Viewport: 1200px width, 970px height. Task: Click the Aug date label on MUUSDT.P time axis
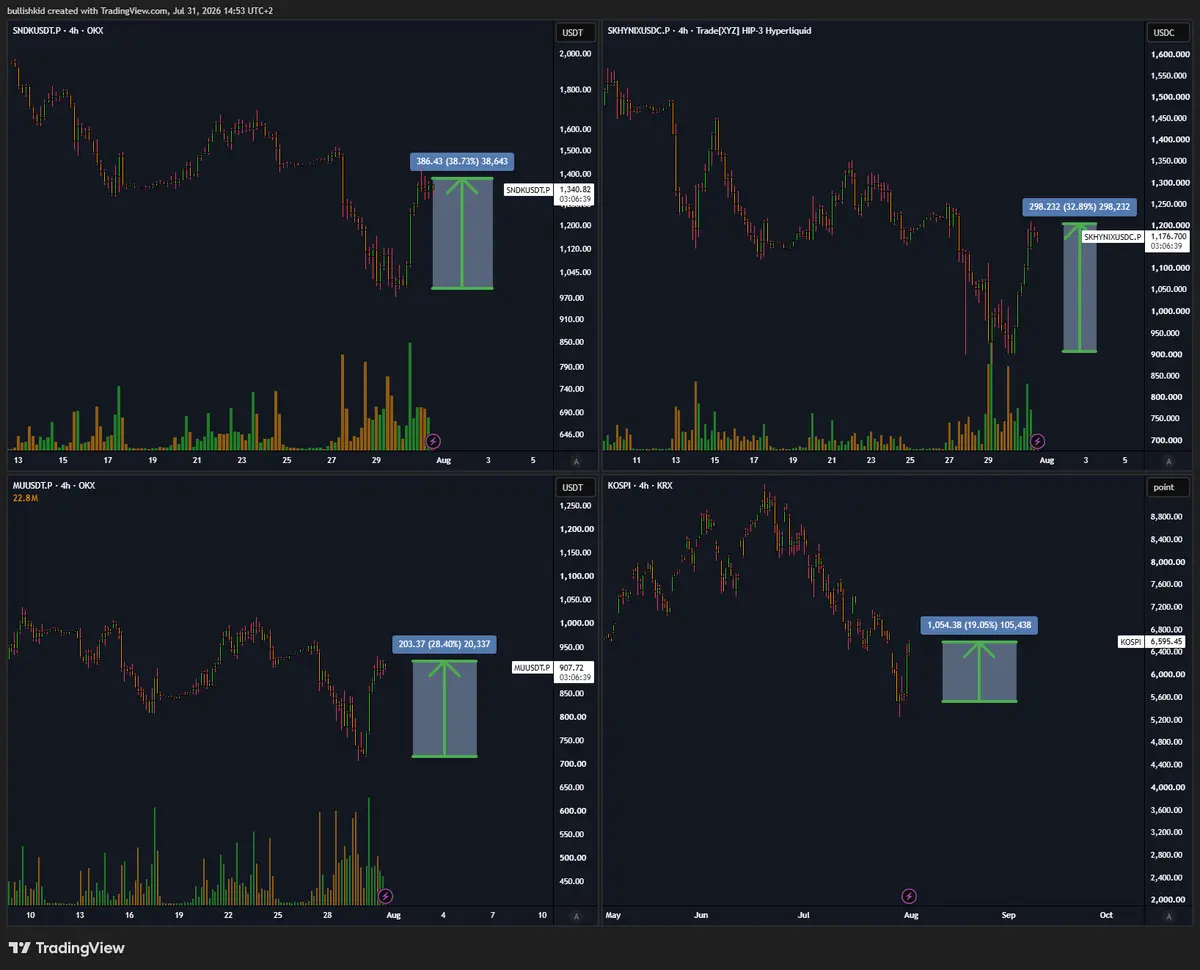[393, 915]
